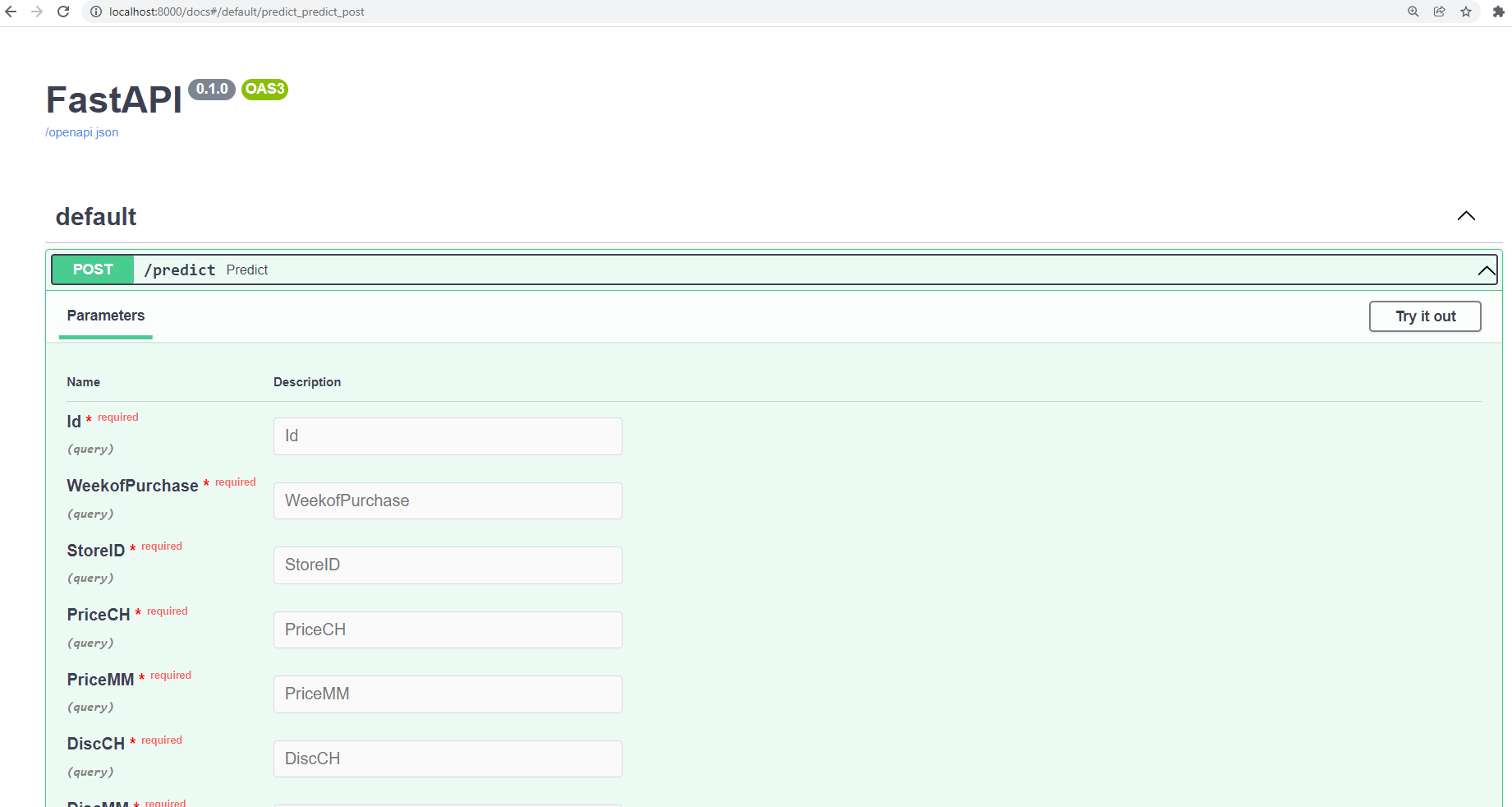Reload the page with refresh icon
The width and height of the screenshot is (1512, 807).
pyautogui.click(x=63, y=12)
